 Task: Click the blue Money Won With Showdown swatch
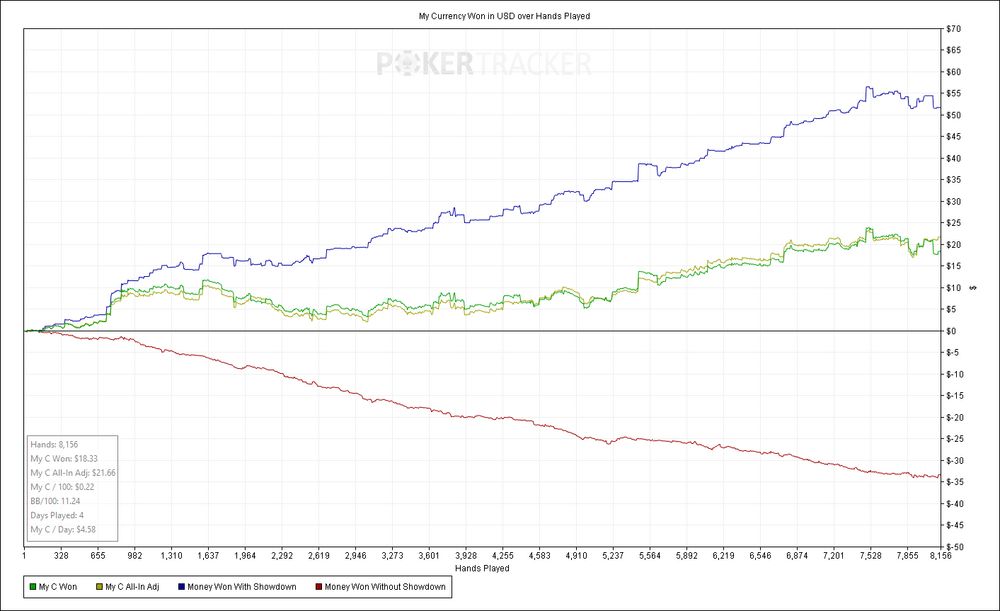pos(181,587)
